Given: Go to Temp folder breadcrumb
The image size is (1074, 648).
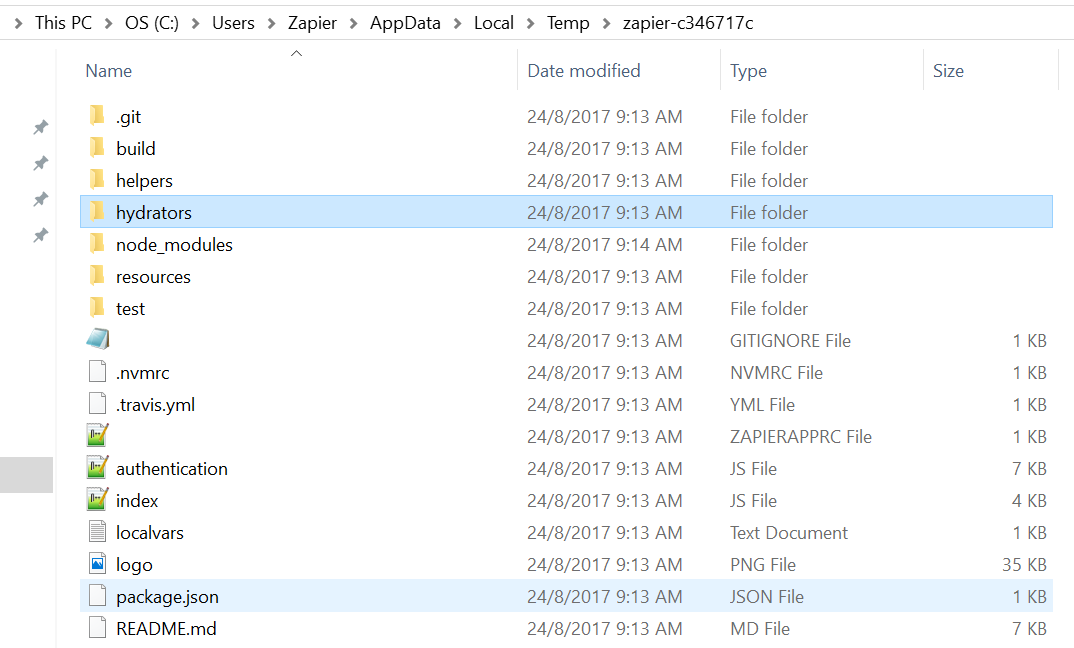Looking at the screenshot, I should [x=568, y=23].
